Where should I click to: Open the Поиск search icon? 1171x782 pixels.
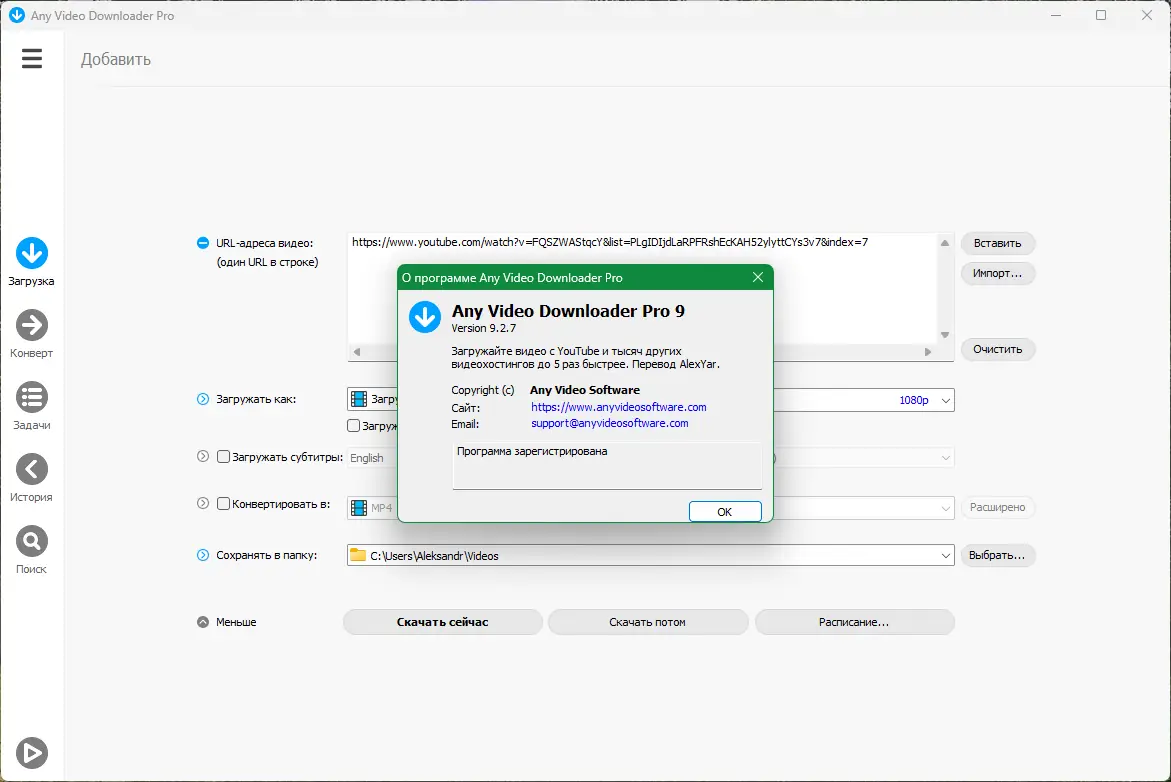[x=31, y=541]
